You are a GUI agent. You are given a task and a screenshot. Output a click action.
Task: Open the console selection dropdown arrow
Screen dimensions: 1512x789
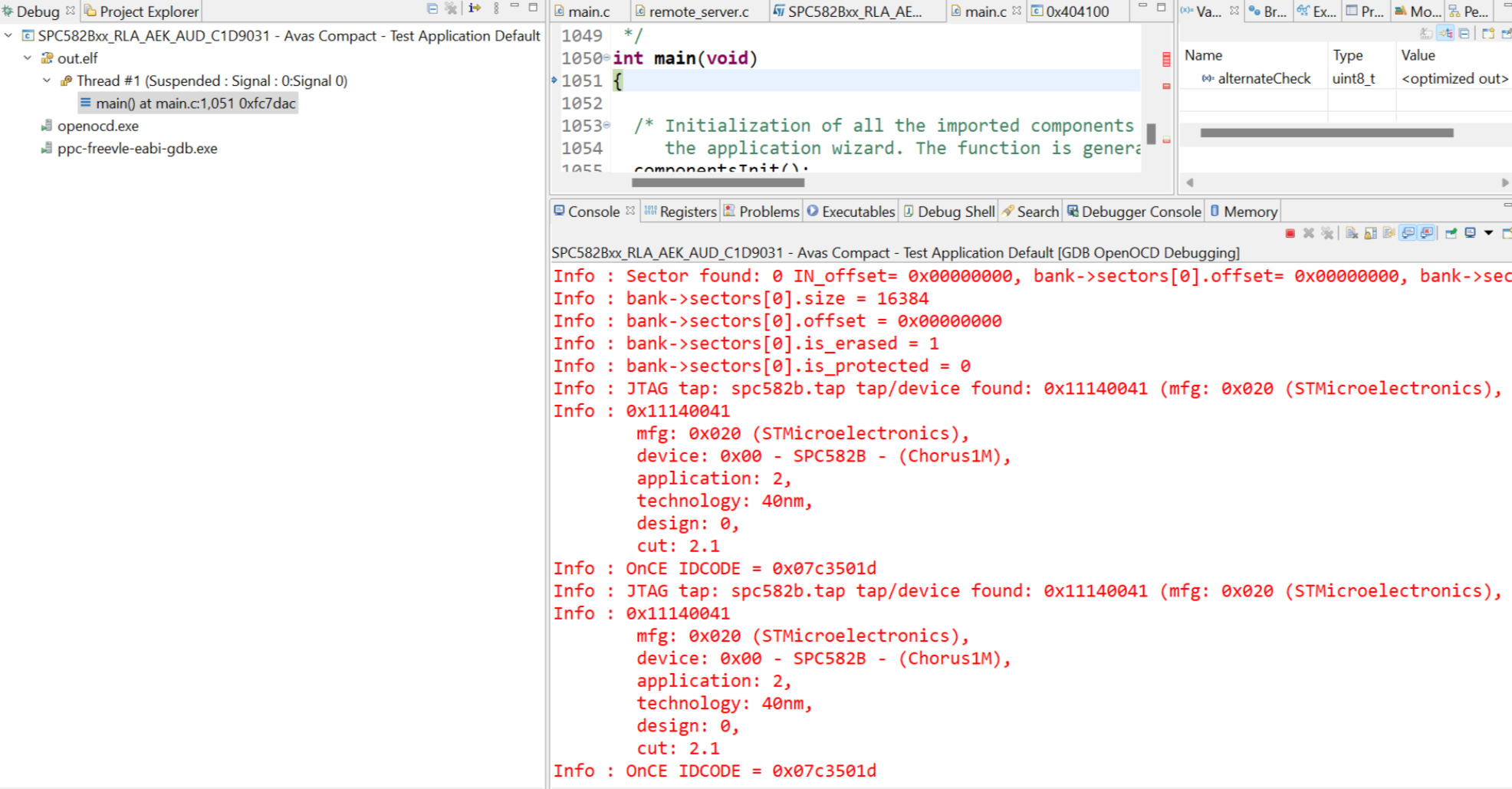click(1488, 233)
